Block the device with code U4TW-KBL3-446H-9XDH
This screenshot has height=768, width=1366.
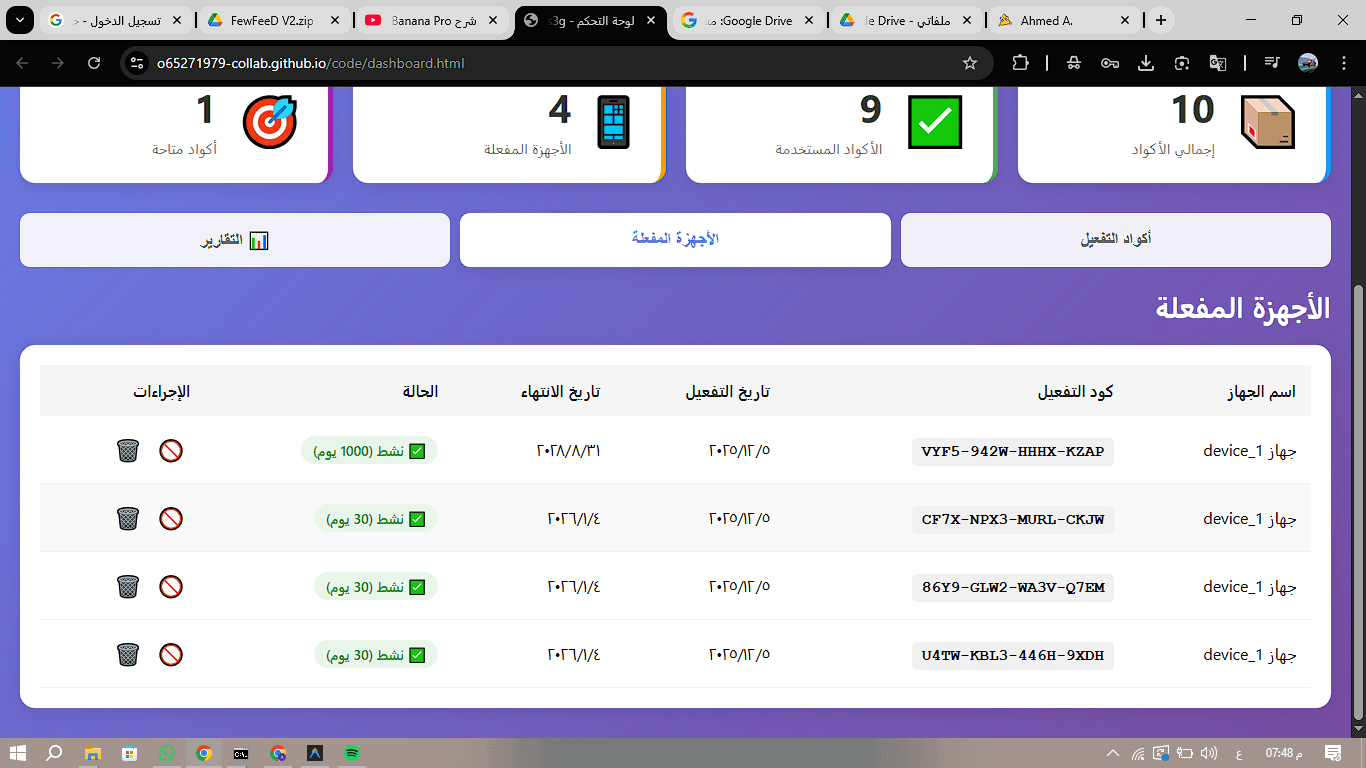[x=171, y=655]
